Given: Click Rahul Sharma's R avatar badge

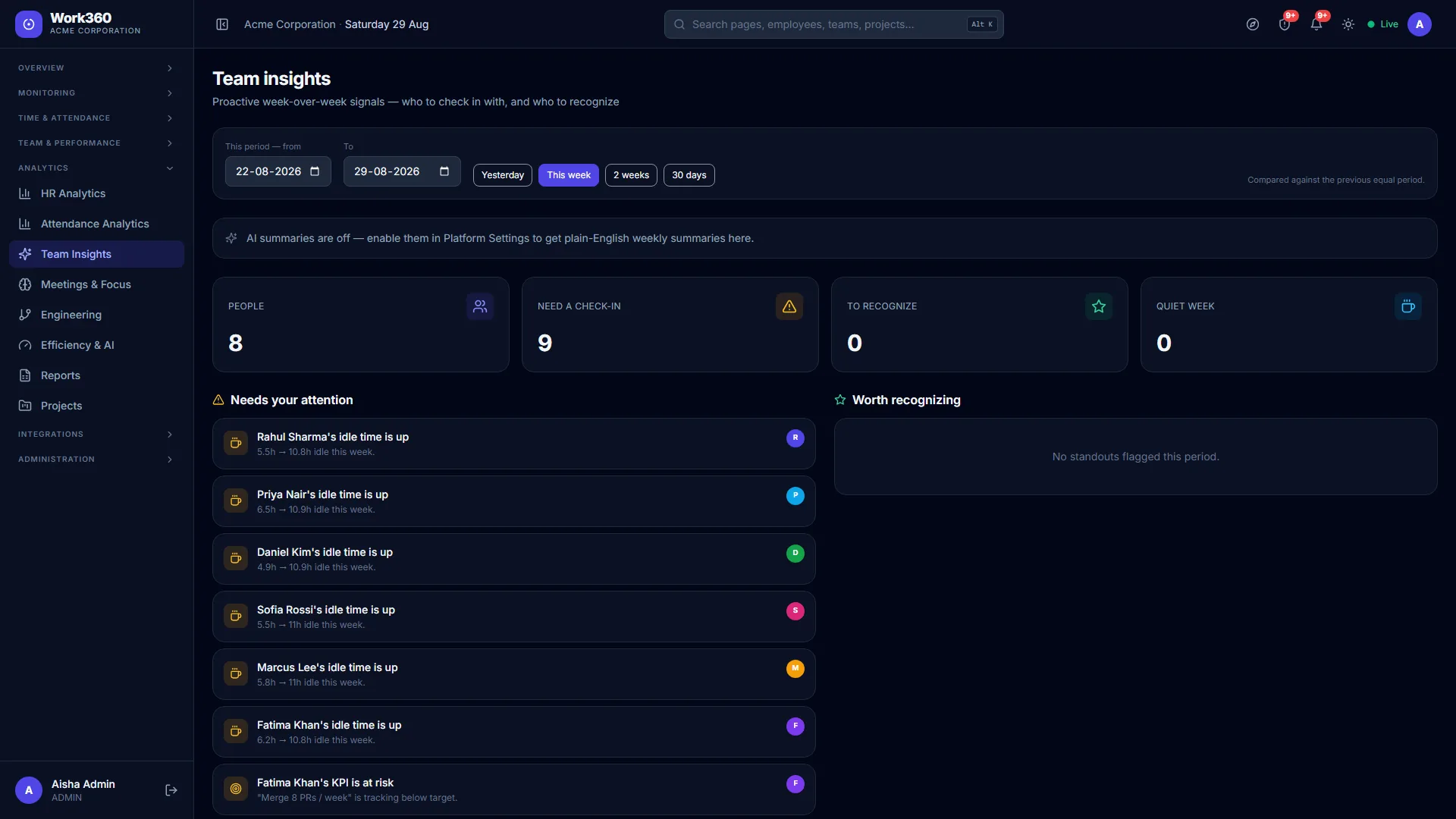Looking at the screenshot, I should click(x=795, y=438).
